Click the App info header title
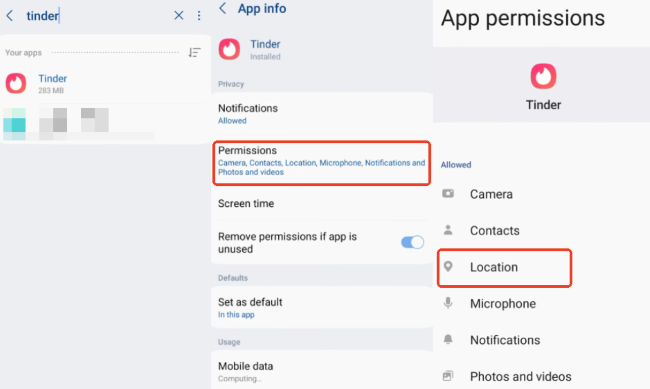650x389 pixels. pyautogui.click(x=262, y=8)
